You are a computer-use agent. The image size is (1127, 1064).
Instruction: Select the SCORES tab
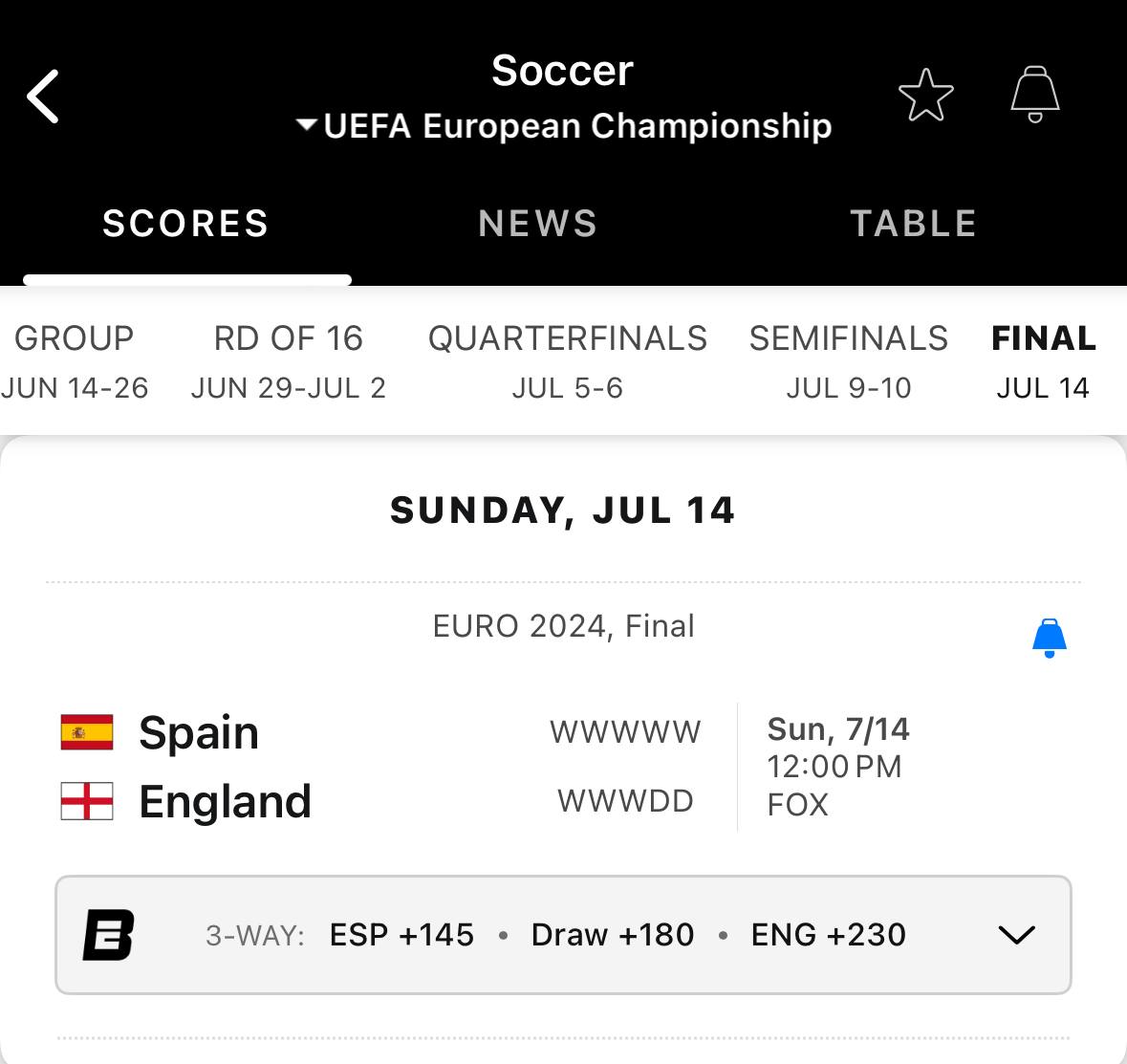[185, 223]
